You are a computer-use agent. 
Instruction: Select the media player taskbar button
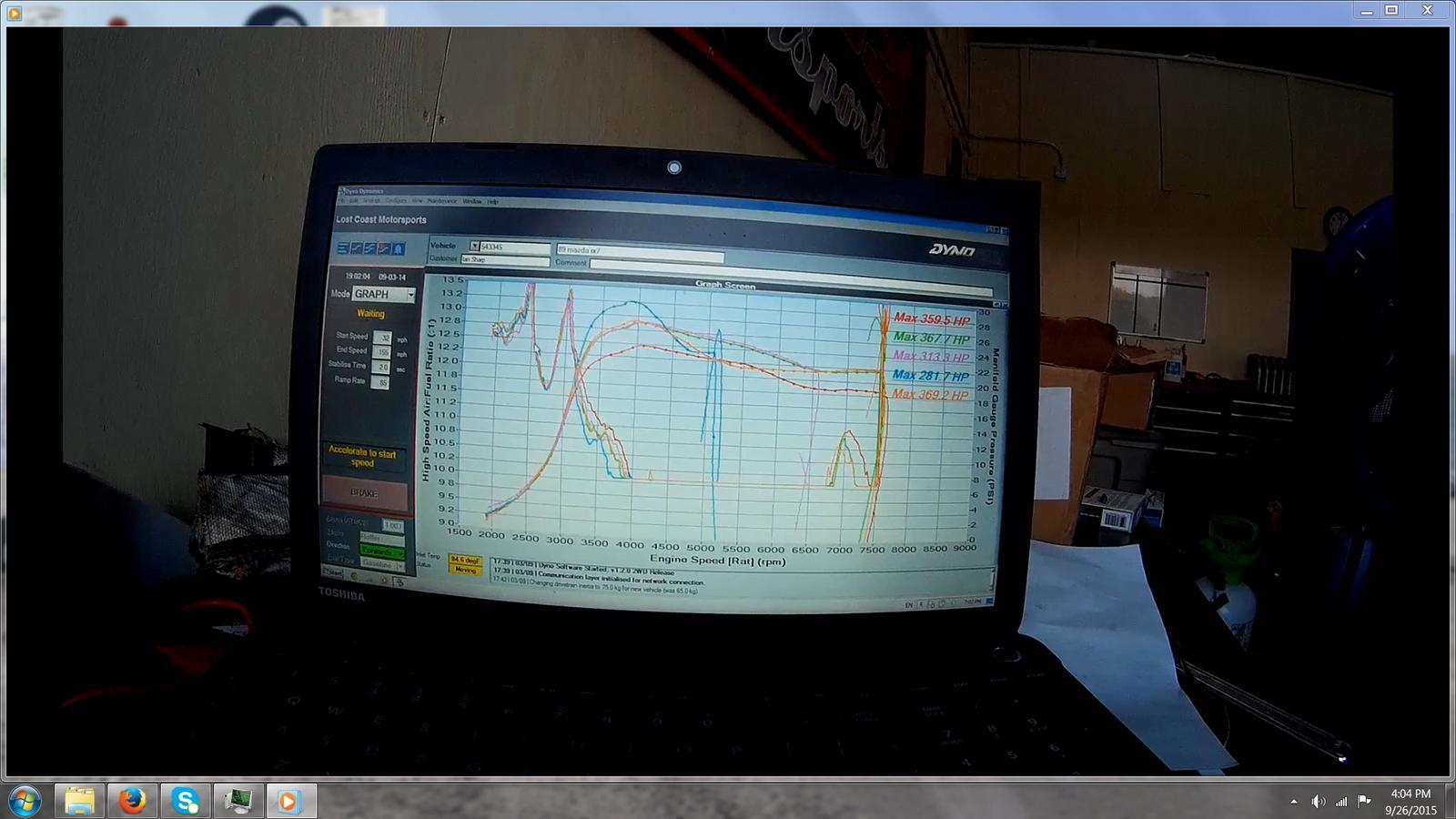click(291, 801)
